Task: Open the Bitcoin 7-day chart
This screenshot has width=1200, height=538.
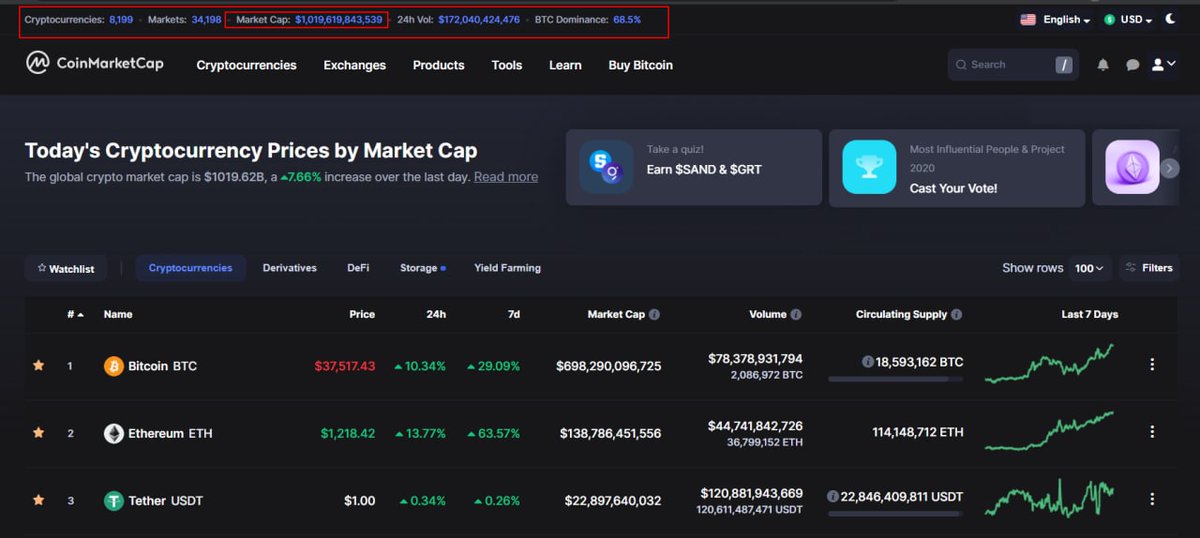Action: pos(1049,364)
